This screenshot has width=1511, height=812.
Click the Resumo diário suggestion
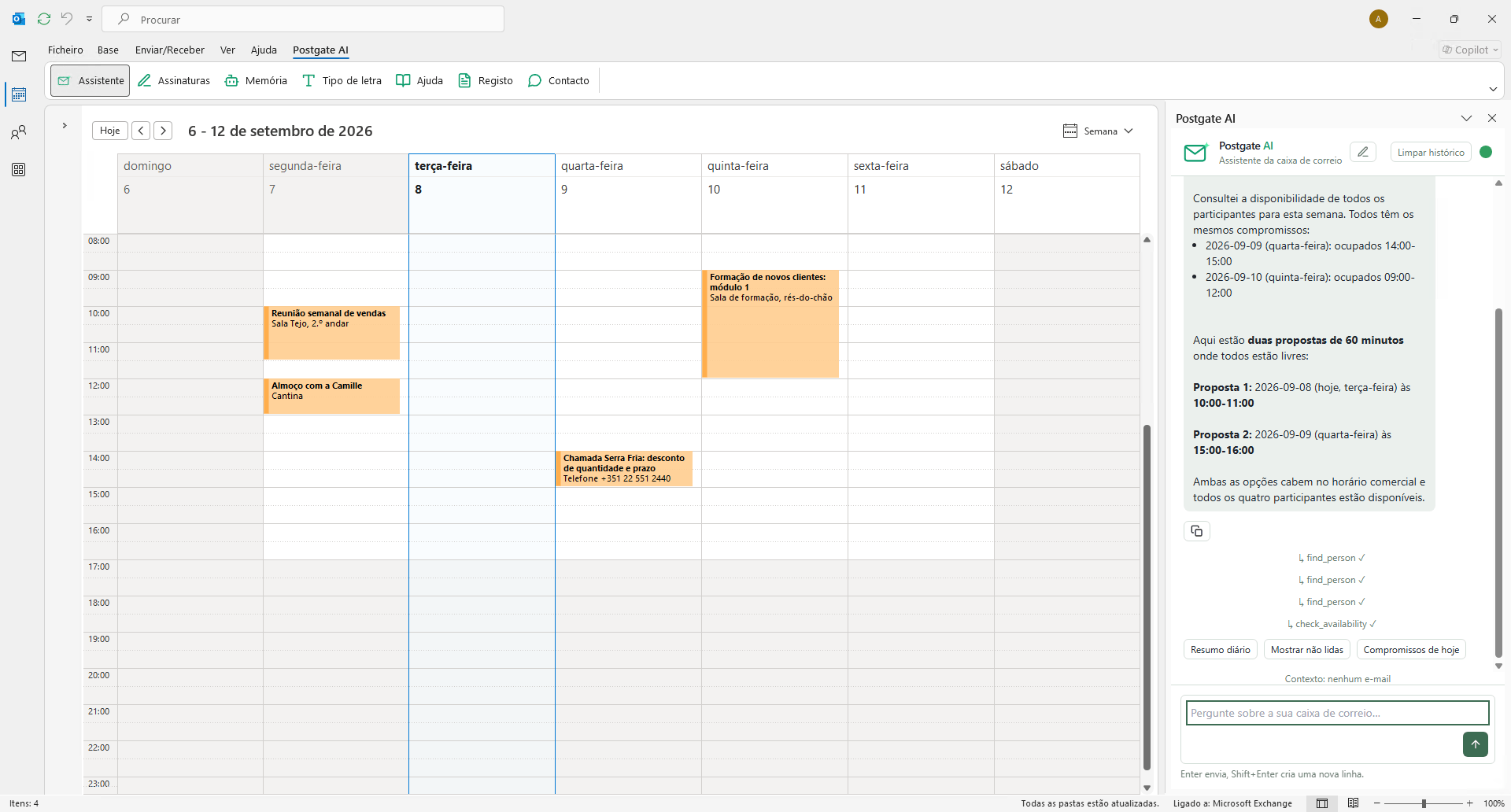1220,649
